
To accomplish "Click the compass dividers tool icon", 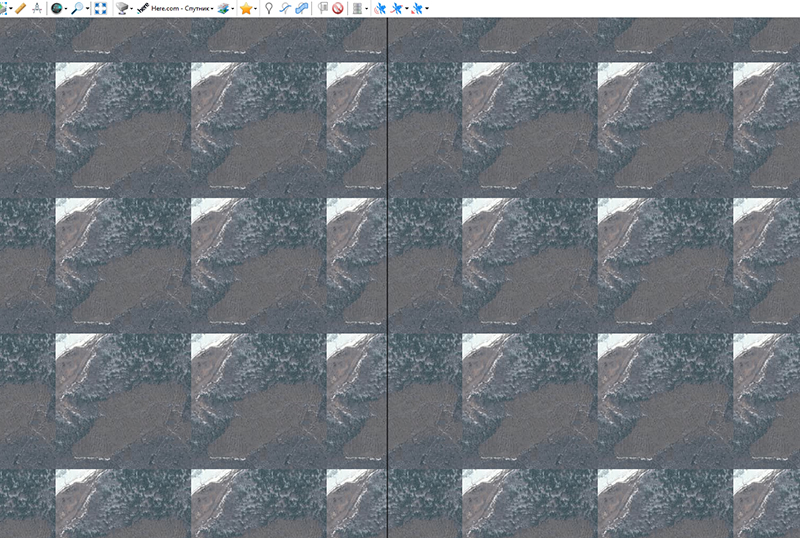I will coord(37,8).
